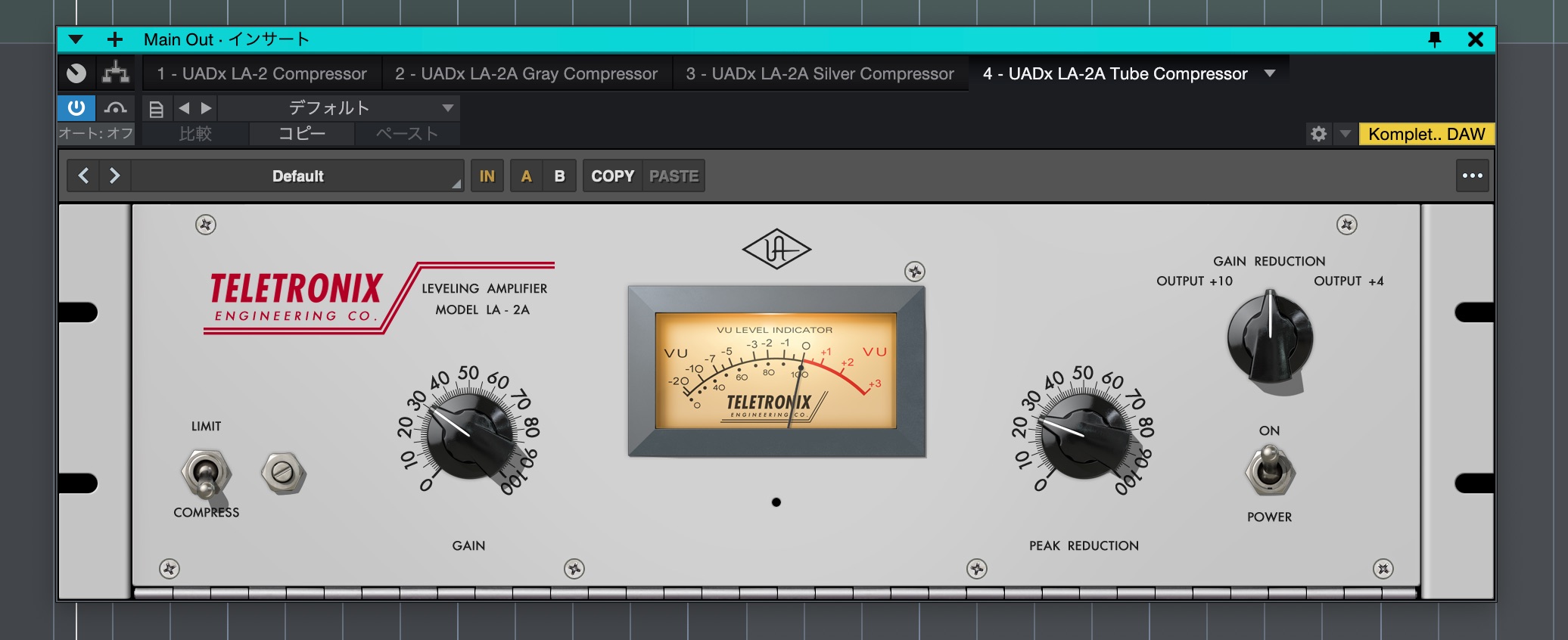
Task: Close the Main Out insert window
Action: click(x=1475, y=39)
